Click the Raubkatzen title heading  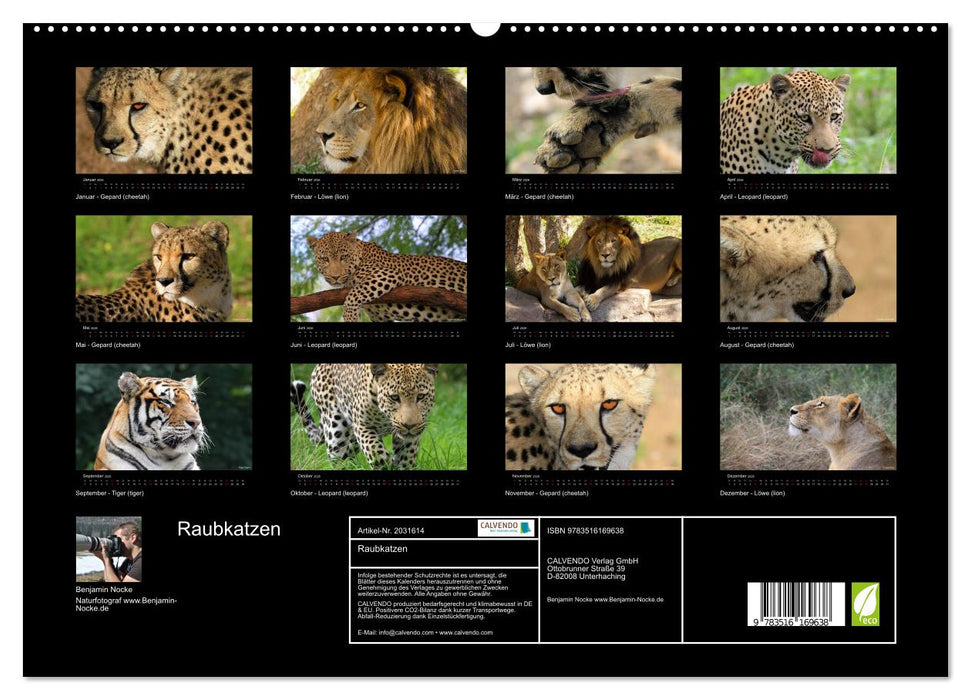pos(228,528)
